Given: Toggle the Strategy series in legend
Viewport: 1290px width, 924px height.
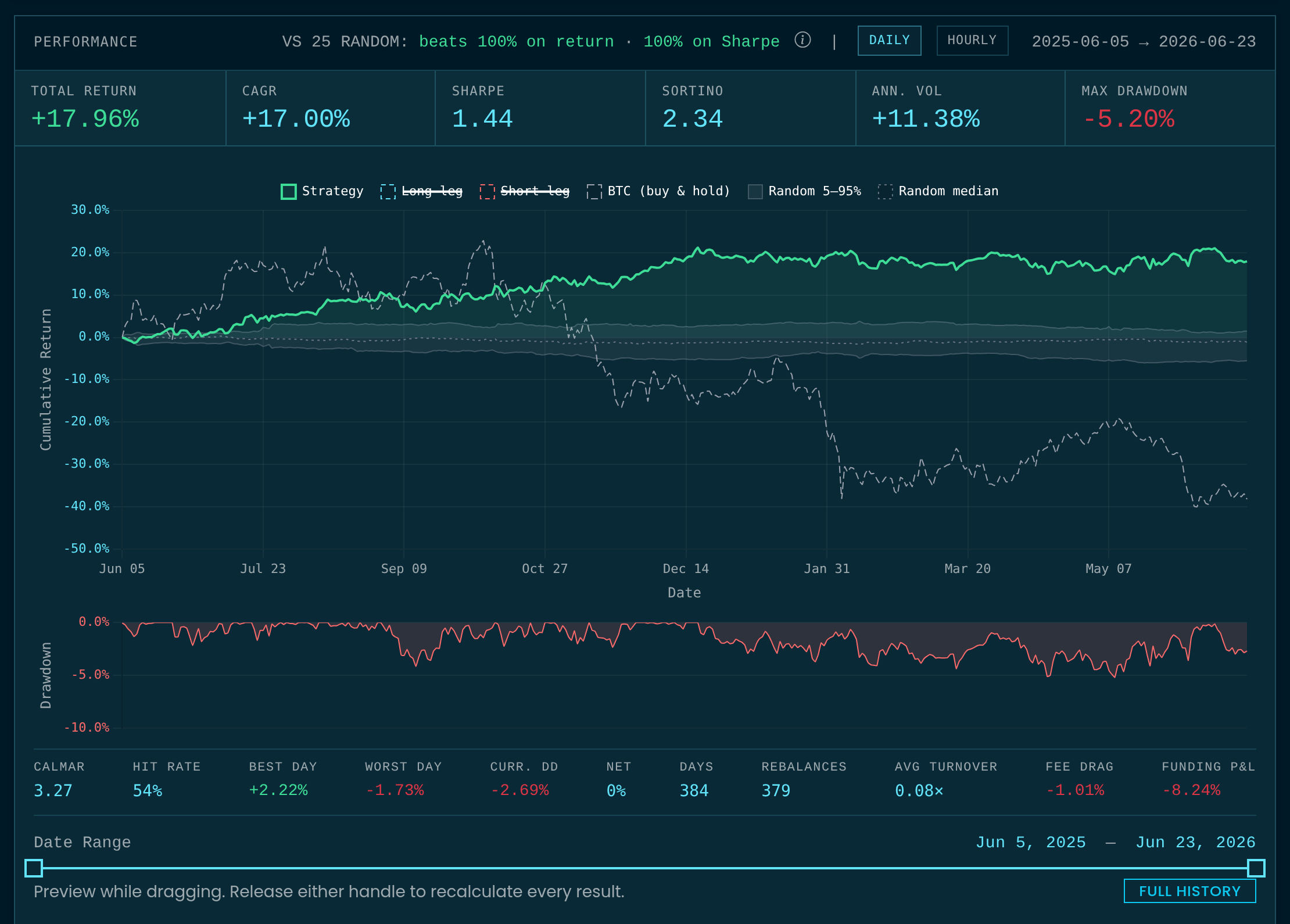Looking at the screenshot, I should tap(322, 191).
